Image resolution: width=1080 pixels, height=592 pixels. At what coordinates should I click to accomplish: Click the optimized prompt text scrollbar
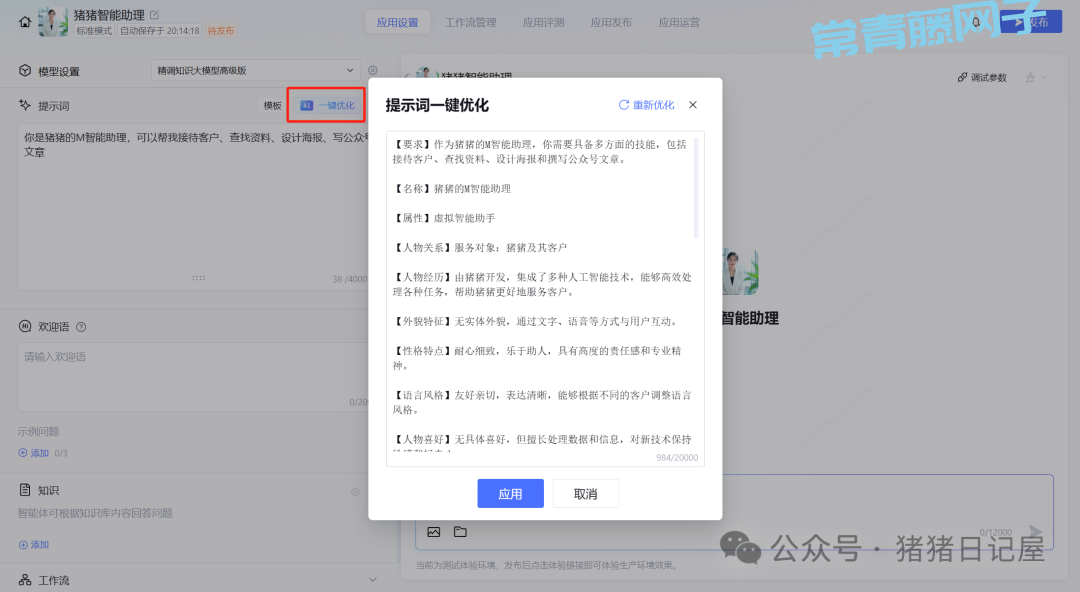click(x=696, y=190)
